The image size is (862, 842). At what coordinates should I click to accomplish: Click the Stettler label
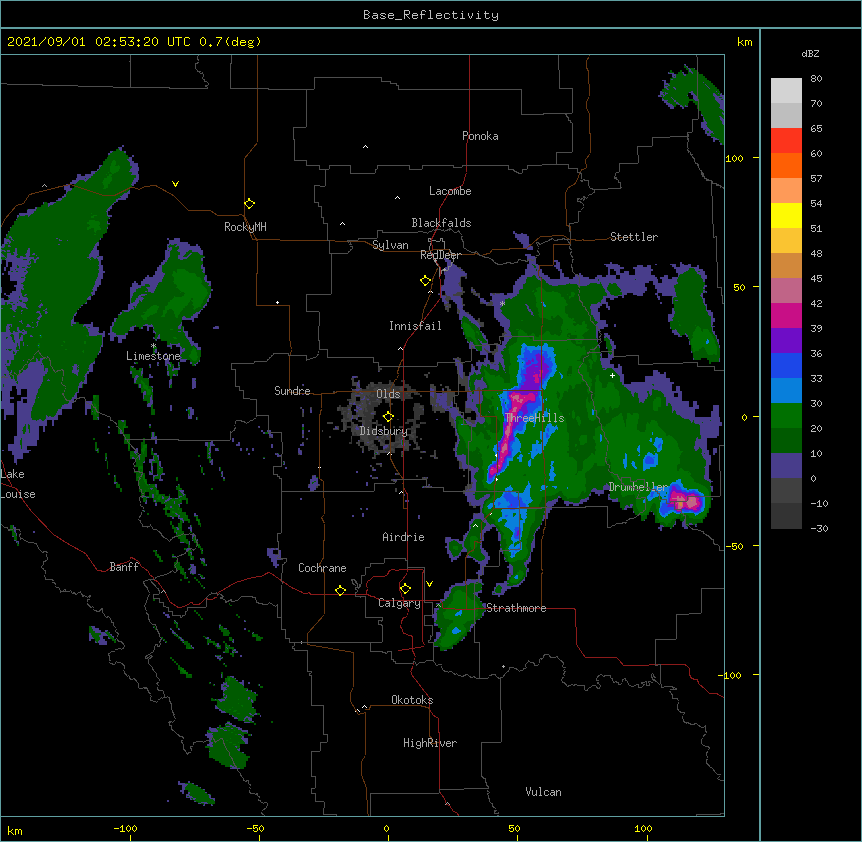click(x=634, y=237)
